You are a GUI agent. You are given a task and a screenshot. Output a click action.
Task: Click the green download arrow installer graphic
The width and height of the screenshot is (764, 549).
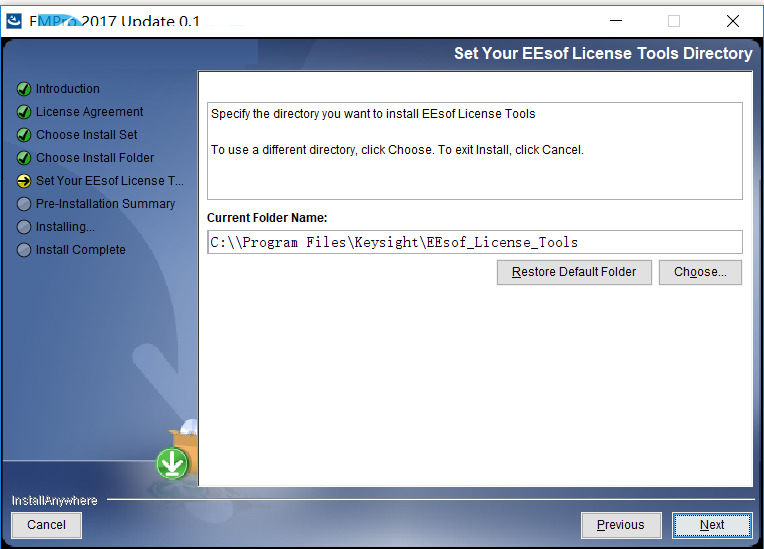[x=172, y=463]
